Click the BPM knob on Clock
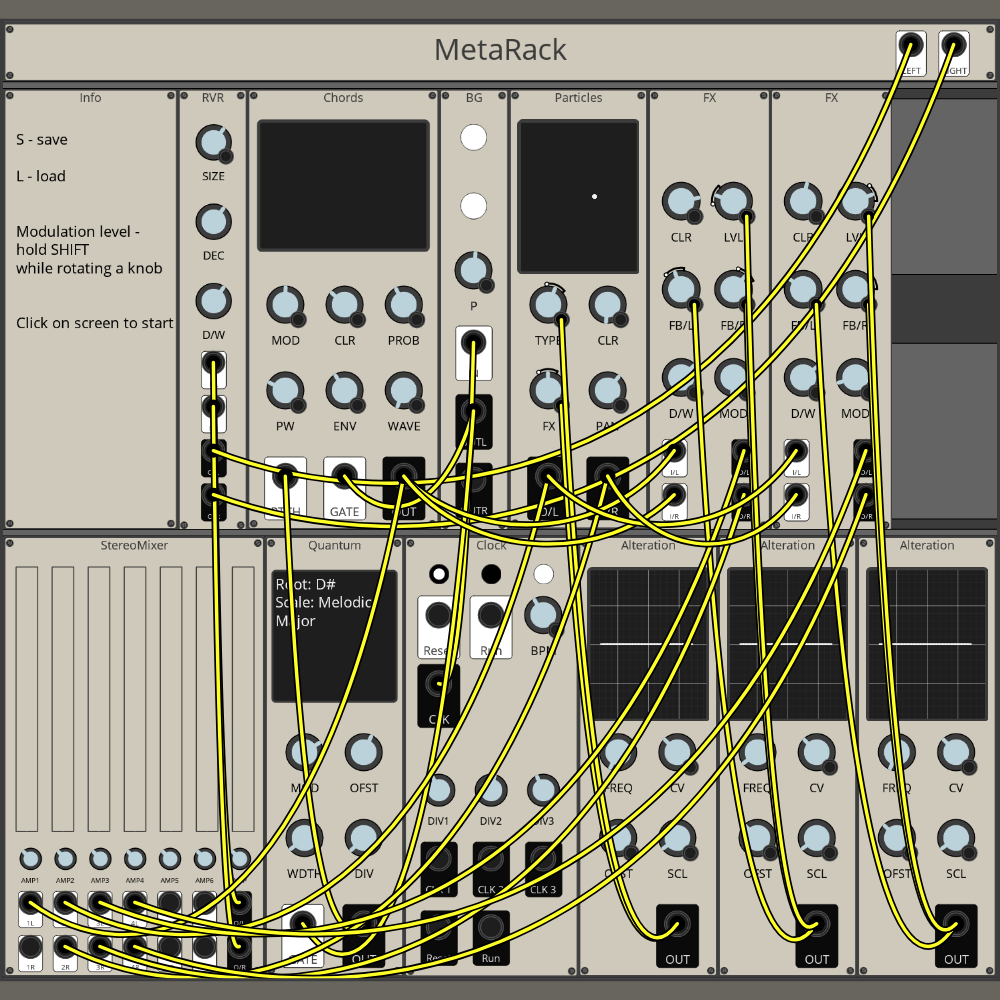Image resolution: width=1000 pixels, height=1000 pixels. (x=543, y=614)
